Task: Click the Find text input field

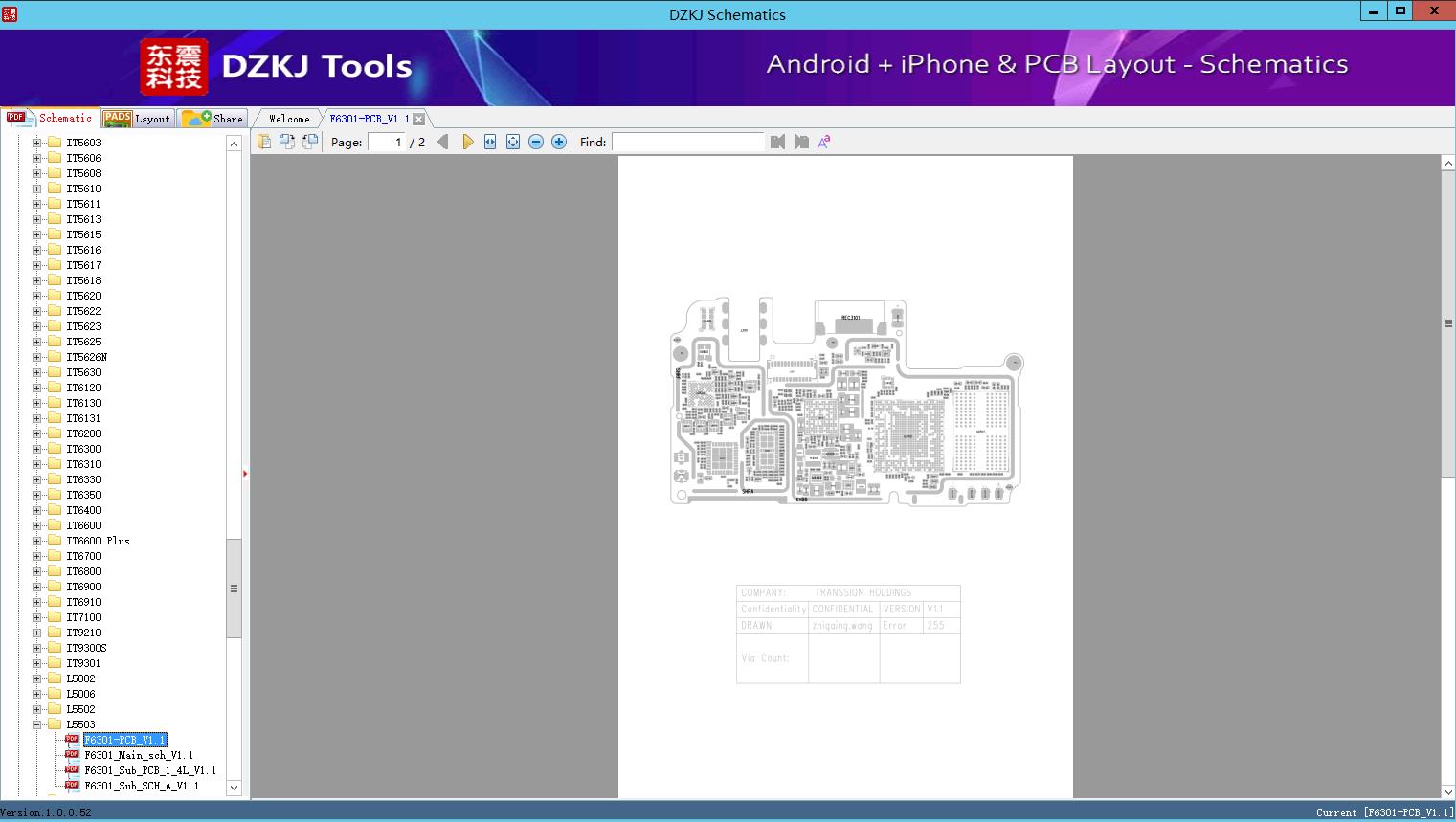Action: [x=687, y=142]
